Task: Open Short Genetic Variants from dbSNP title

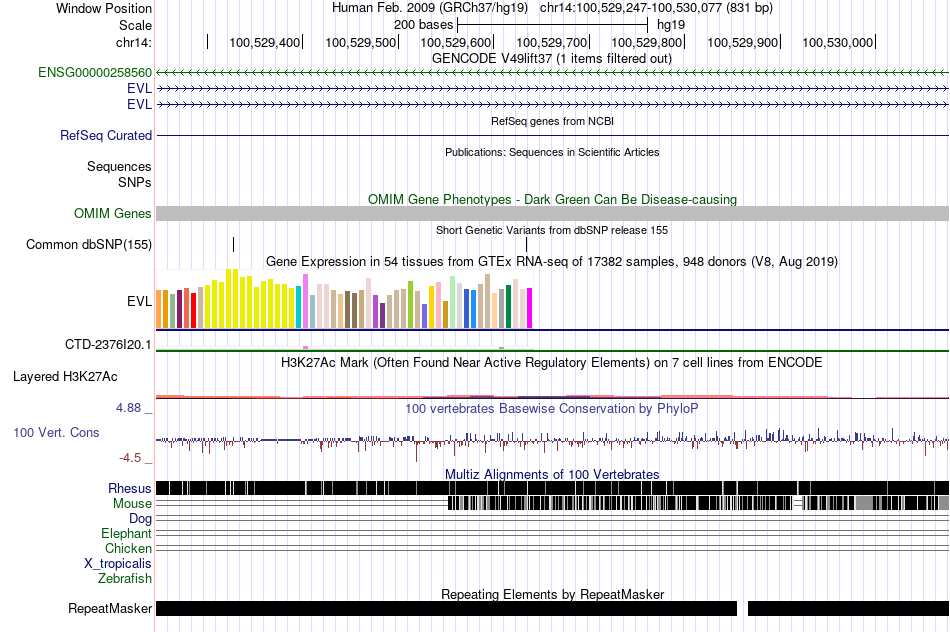Action: click(x=552, y=230)
